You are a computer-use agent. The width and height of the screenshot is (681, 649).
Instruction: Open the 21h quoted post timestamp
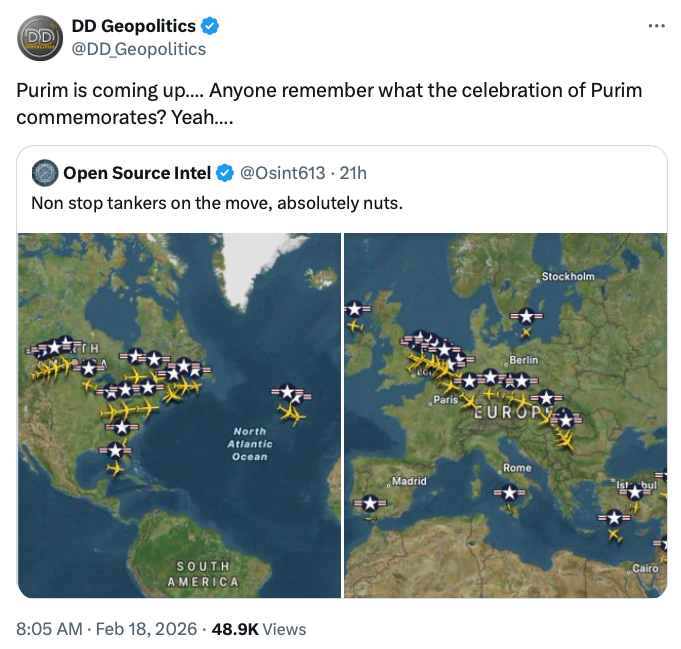pyautogui.click(x=354, y=173)
